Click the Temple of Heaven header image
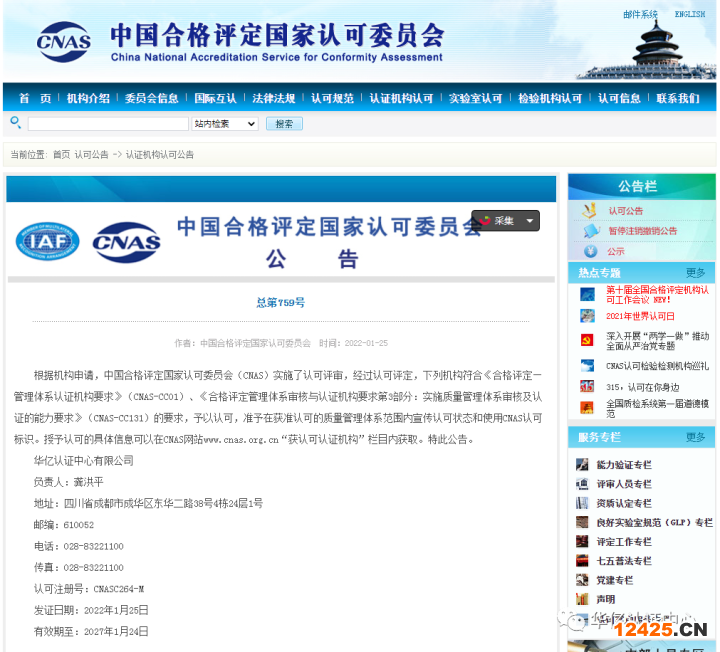 647,51
